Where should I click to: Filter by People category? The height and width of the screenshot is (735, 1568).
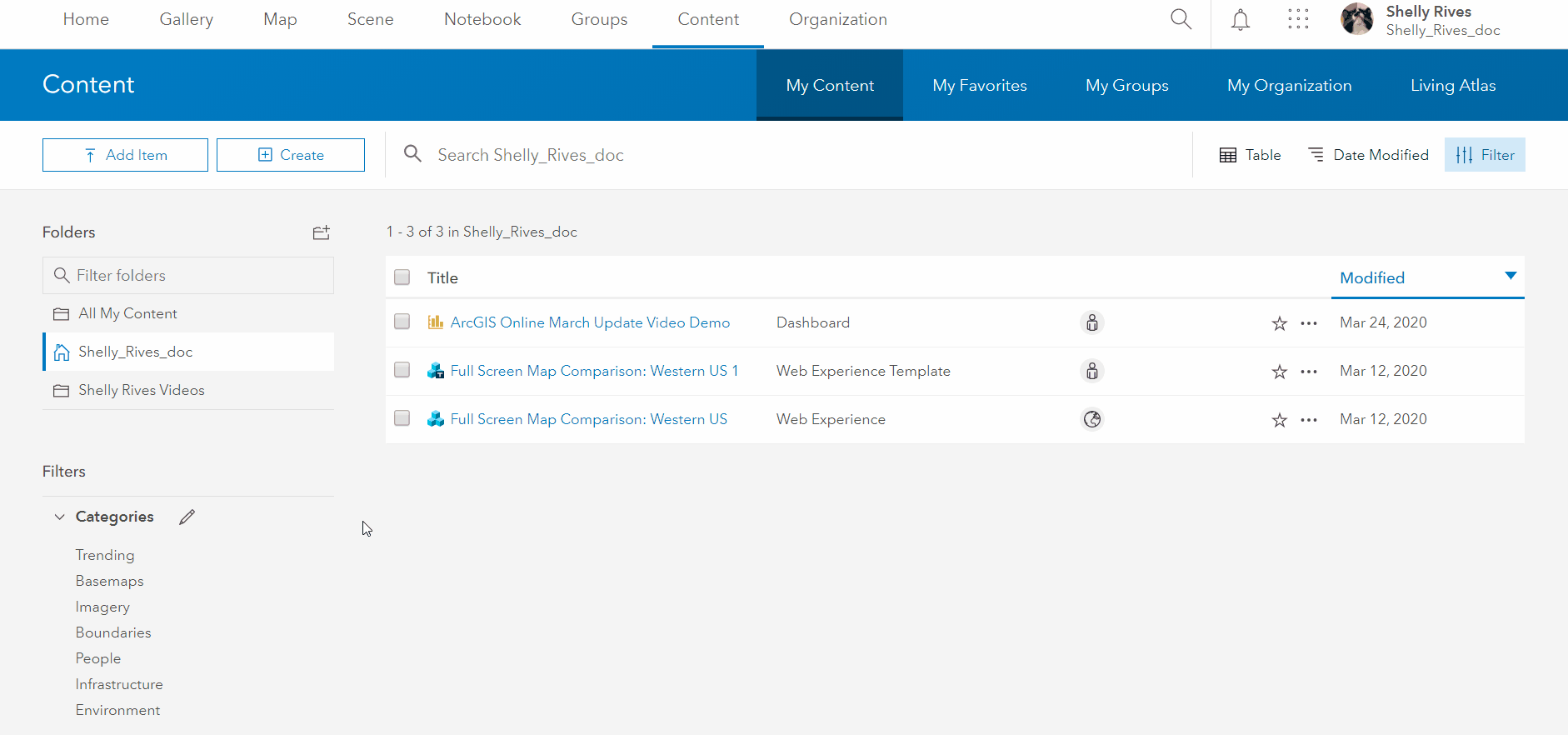pos(98,658)
